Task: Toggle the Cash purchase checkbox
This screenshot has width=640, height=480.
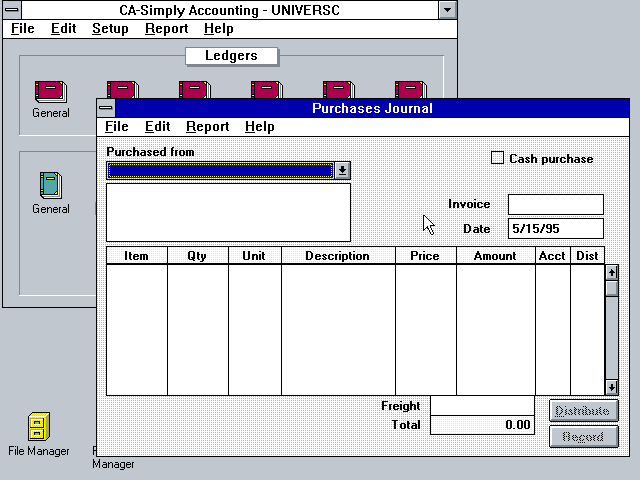Action: [x=497, y=158]
